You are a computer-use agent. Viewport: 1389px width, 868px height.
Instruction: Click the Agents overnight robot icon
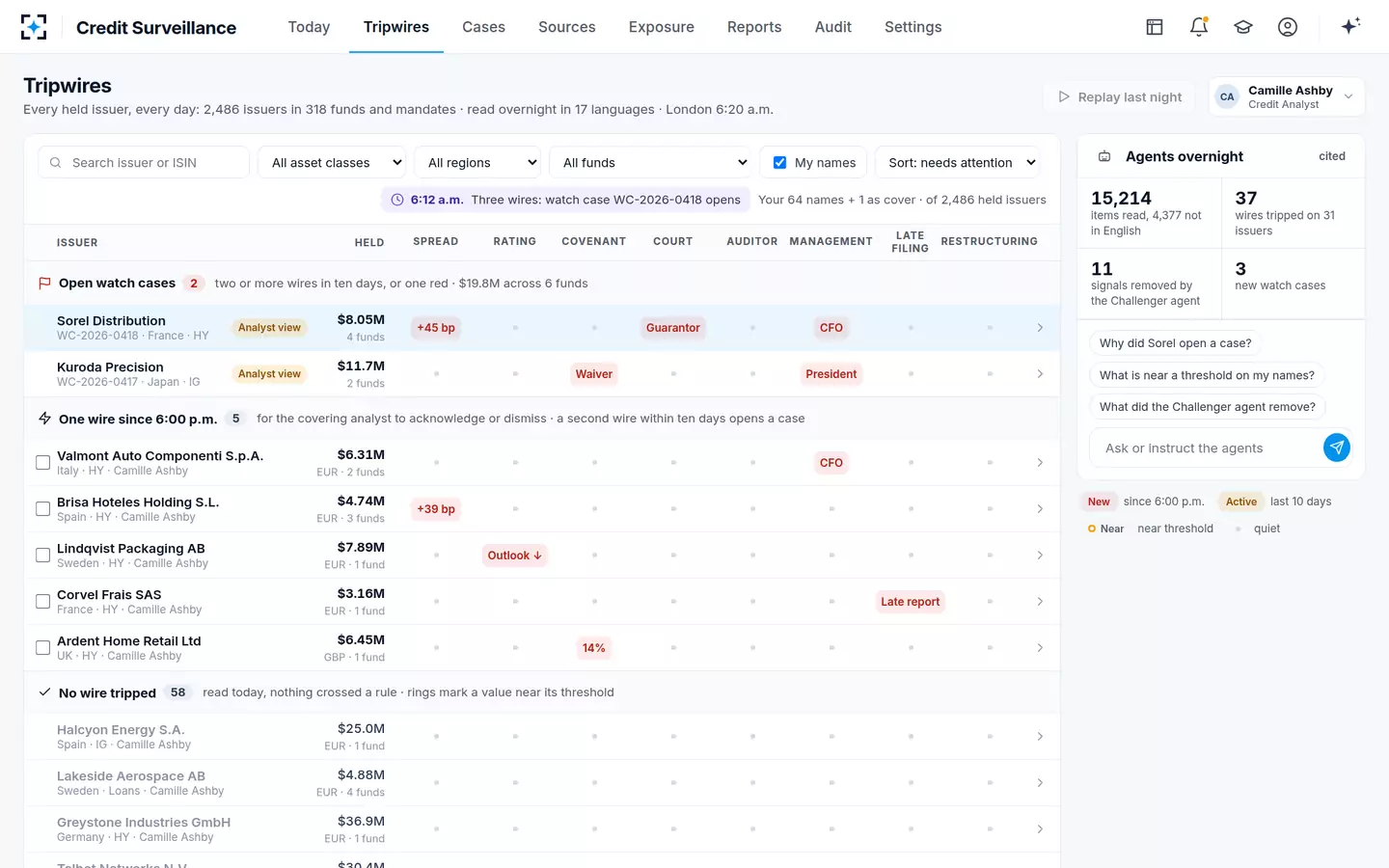coord(1104,156)
